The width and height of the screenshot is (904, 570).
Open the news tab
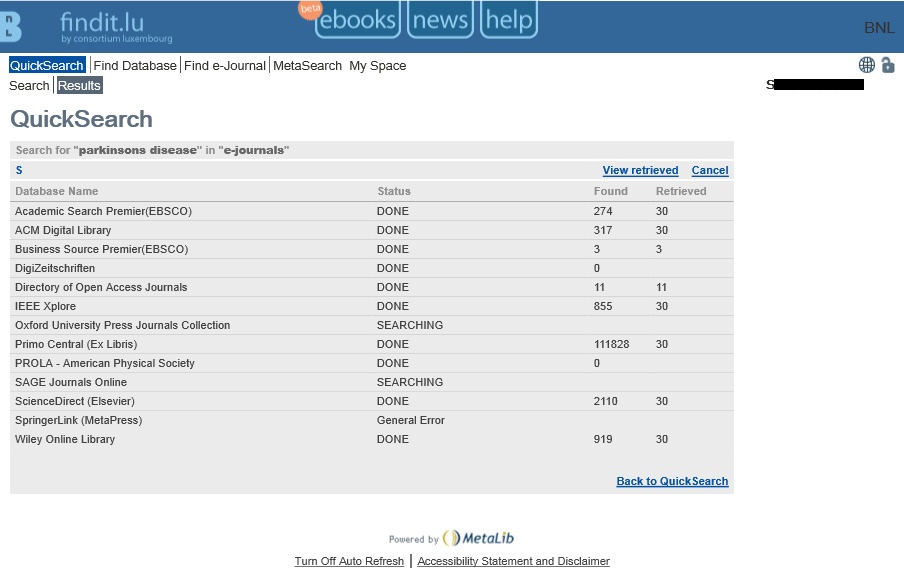(x=440, y=20)
